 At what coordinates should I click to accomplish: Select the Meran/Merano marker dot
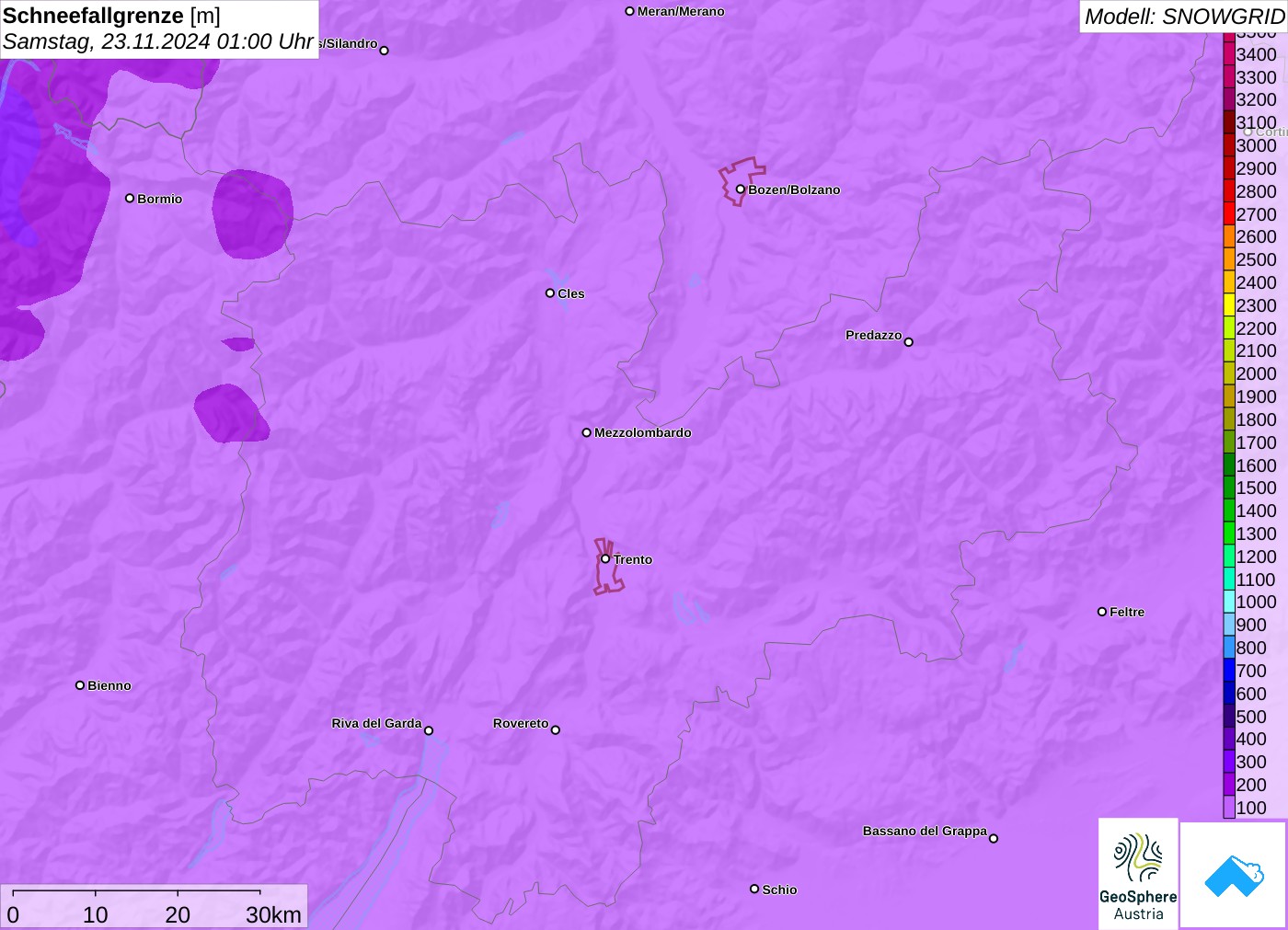(x=630, y=11)
